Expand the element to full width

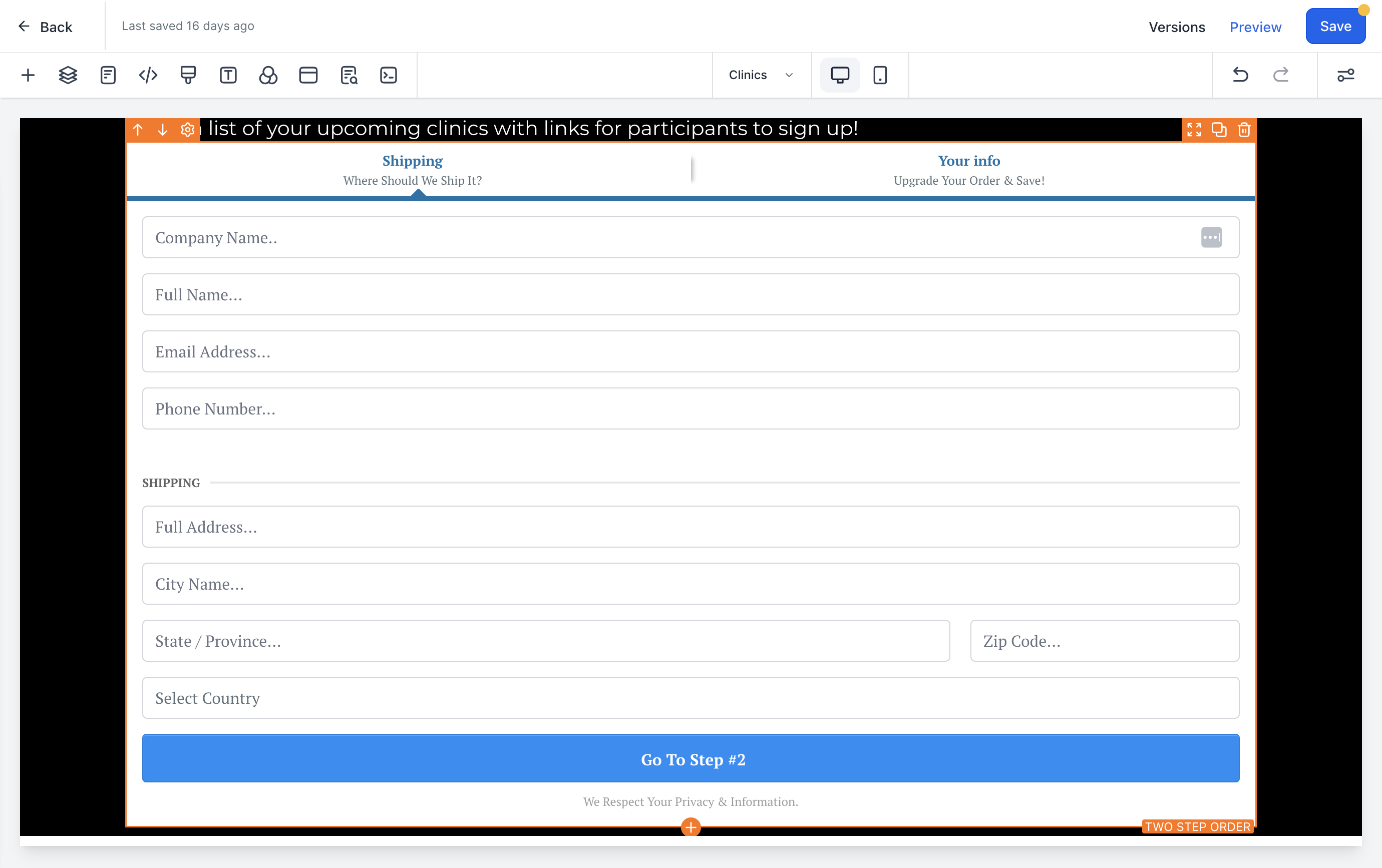coord(1194,130)
